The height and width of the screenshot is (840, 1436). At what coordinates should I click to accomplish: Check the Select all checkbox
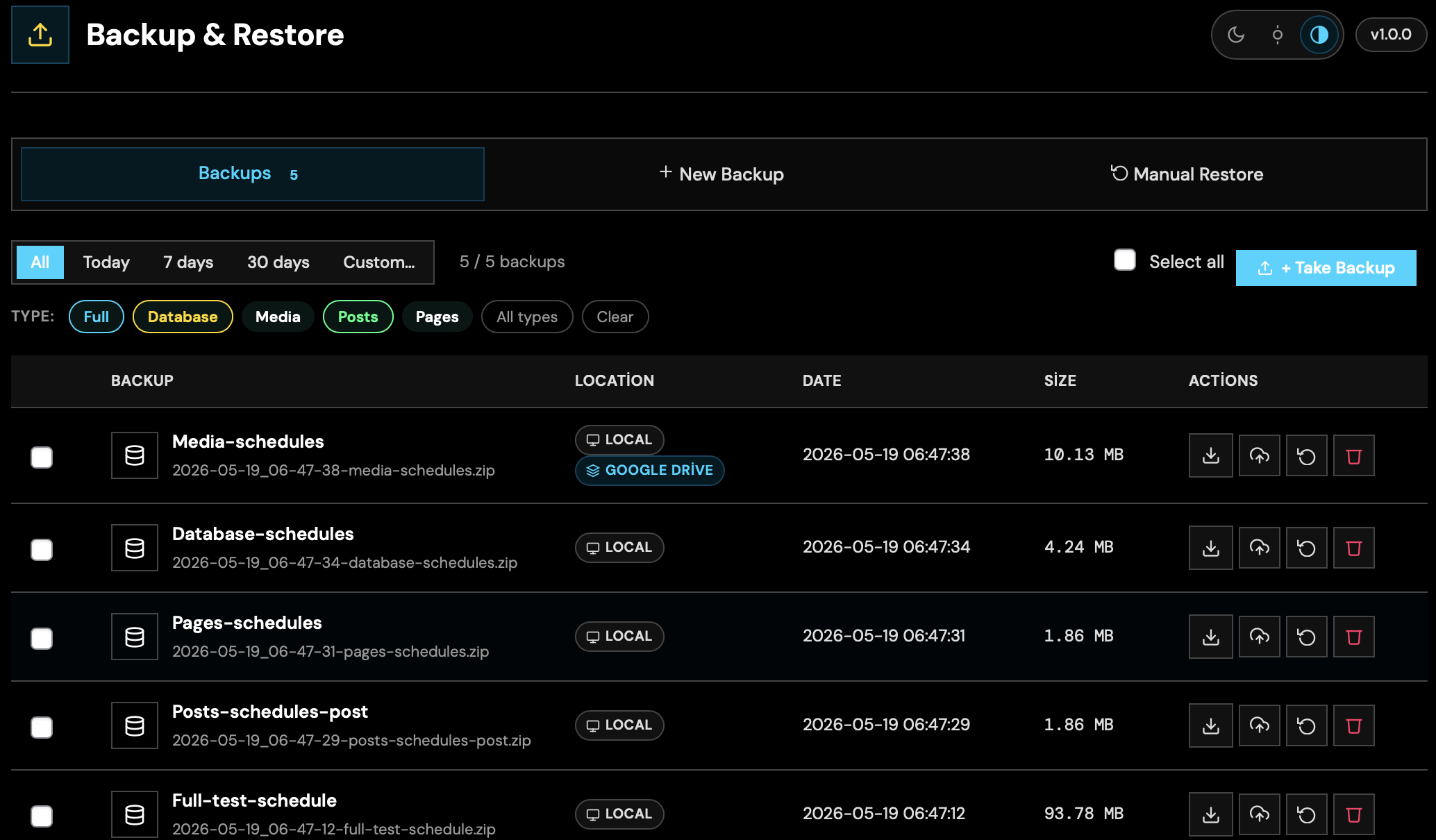pyautogui.click(x=1125, y=260)
